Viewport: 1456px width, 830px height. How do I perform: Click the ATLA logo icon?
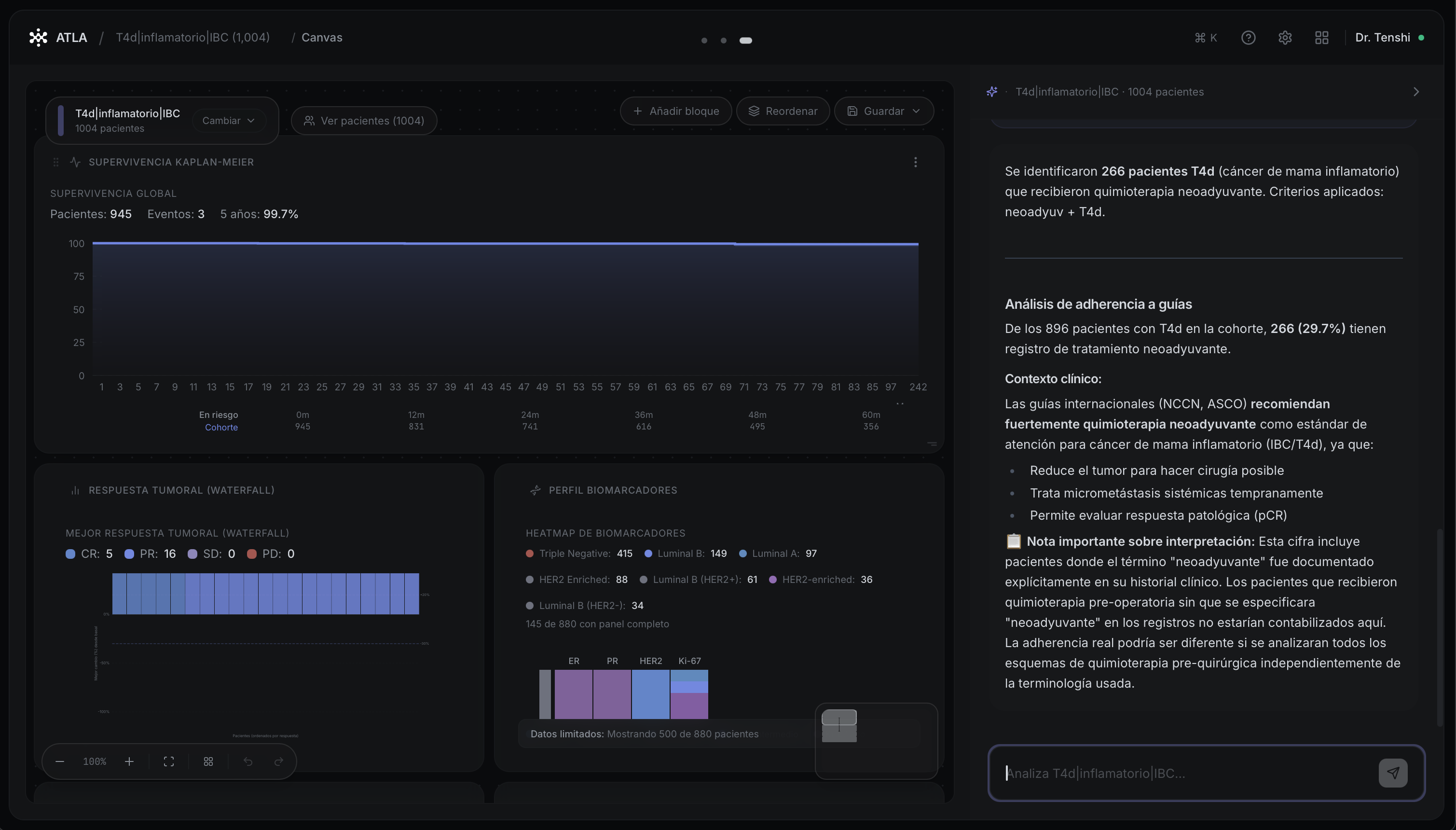pos(38,38)
